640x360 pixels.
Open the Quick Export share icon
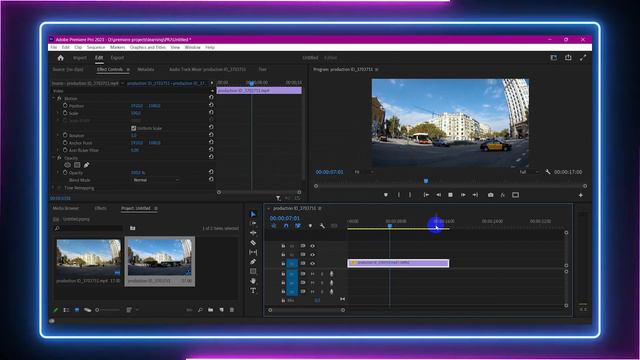(x=568, y=58)
